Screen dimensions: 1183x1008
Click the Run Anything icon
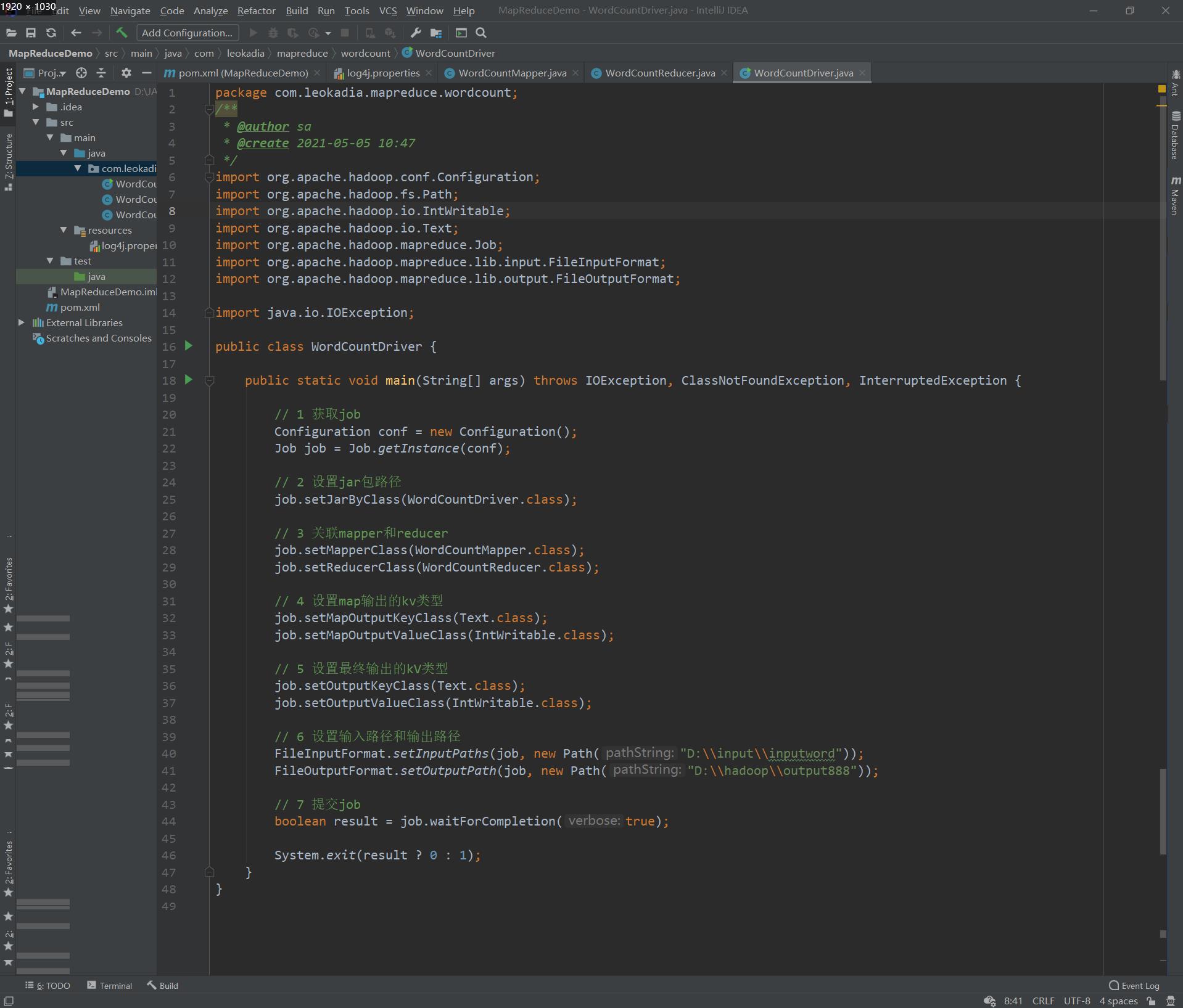[461, 33]
